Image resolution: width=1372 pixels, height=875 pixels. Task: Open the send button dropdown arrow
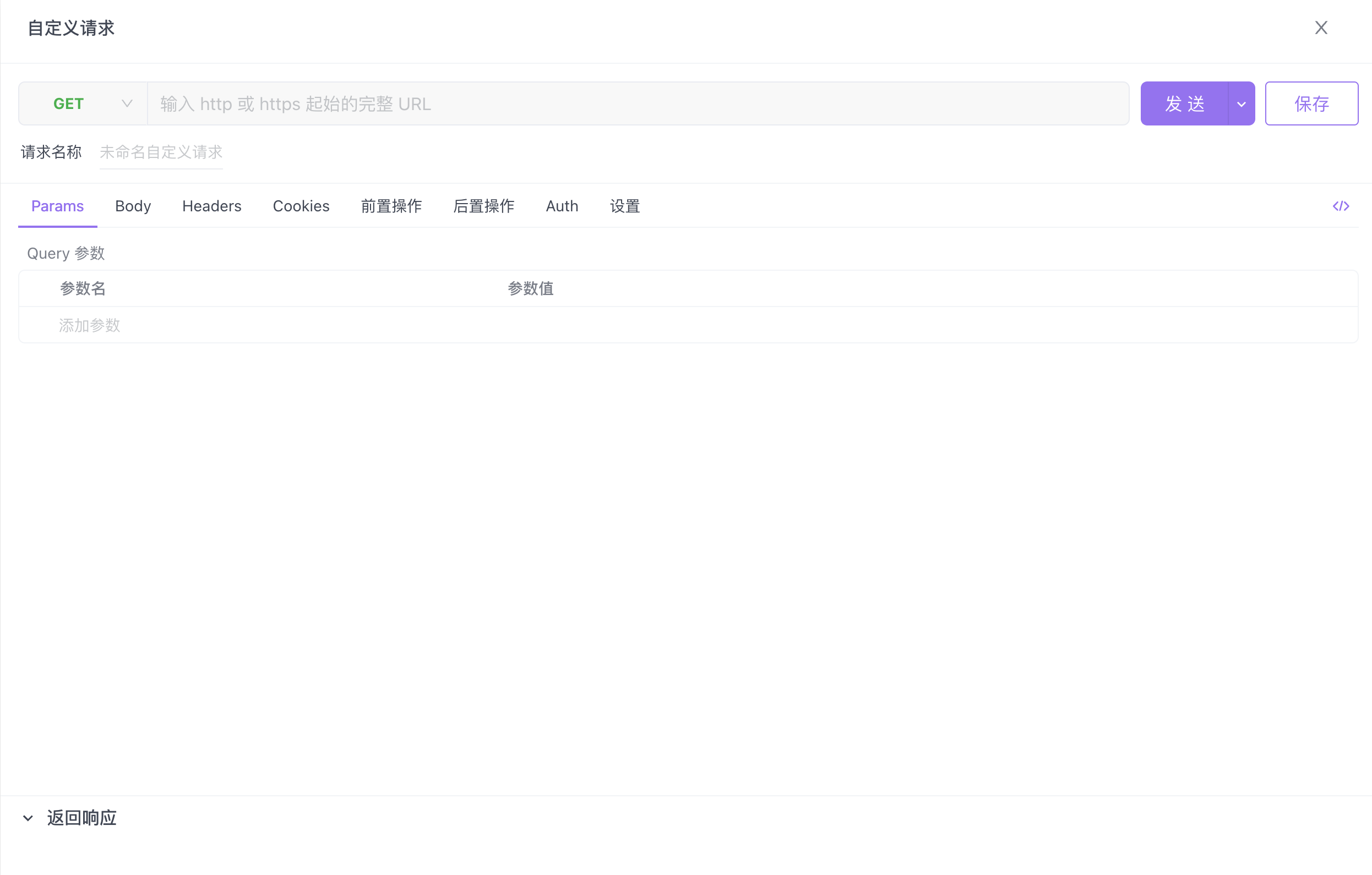pos(1241,103)
